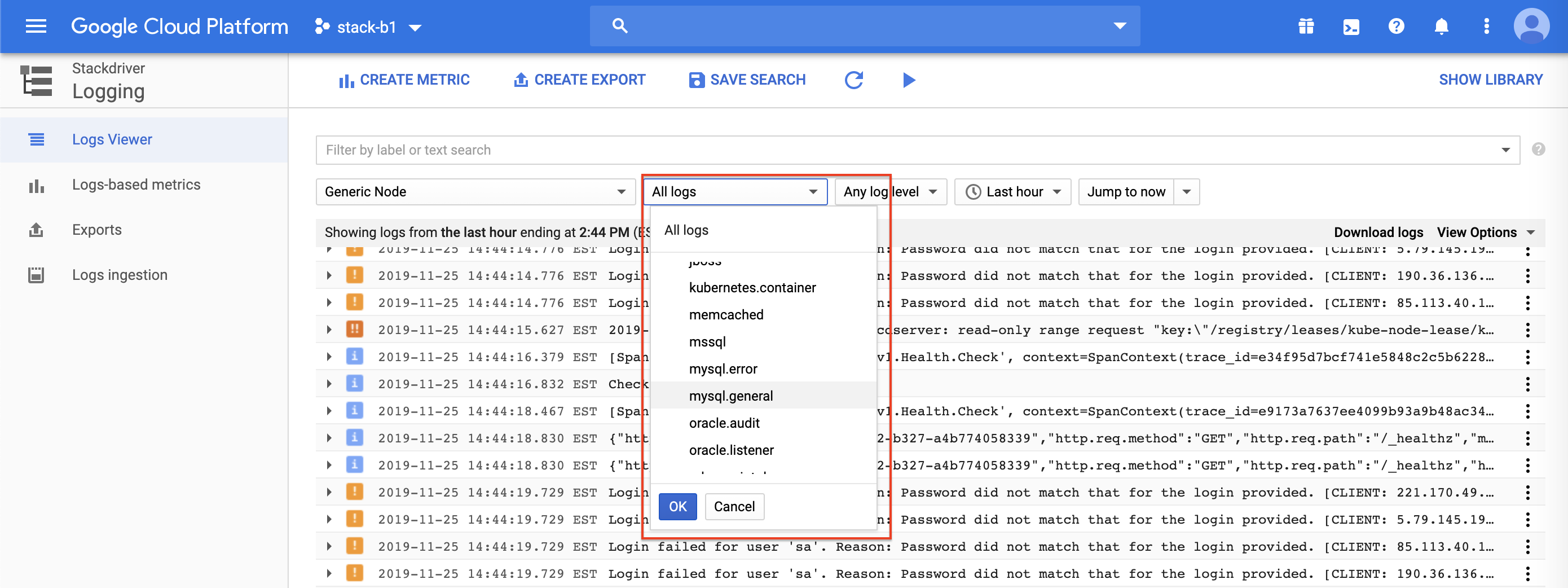Expand the 14:44:18.467 log entry
The height and width of the screenshot is (588, 1568).
point(329,411)
